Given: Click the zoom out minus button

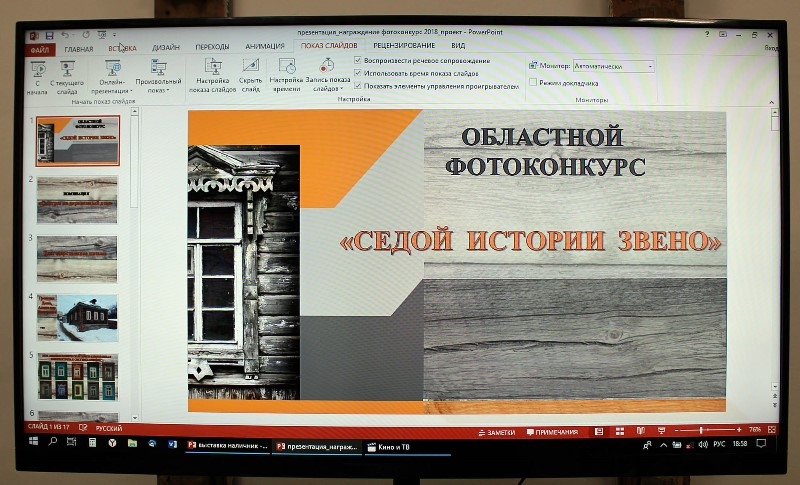Looking at the screenshot, I should coord(677,430).
